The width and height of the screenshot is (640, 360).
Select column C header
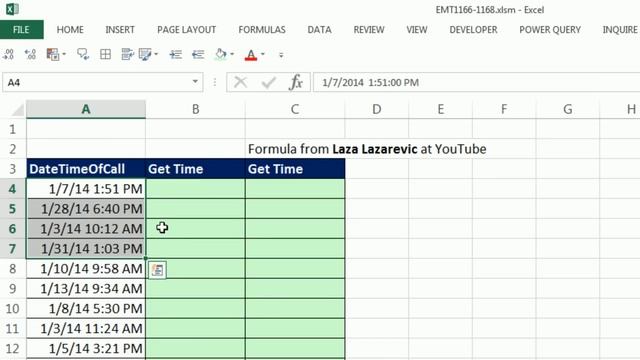coord(295,109)
